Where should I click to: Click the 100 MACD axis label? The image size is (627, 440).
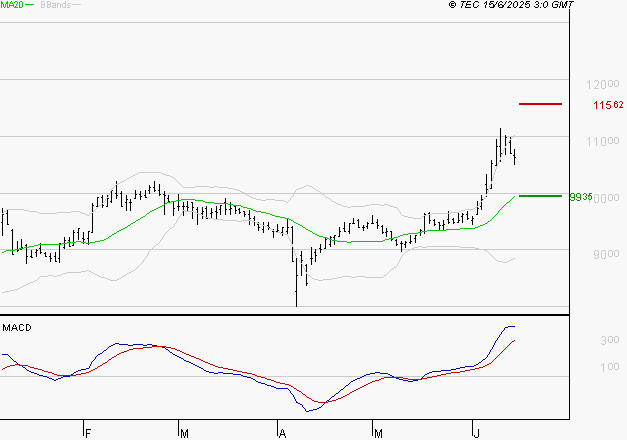click(x=610, y=367)
